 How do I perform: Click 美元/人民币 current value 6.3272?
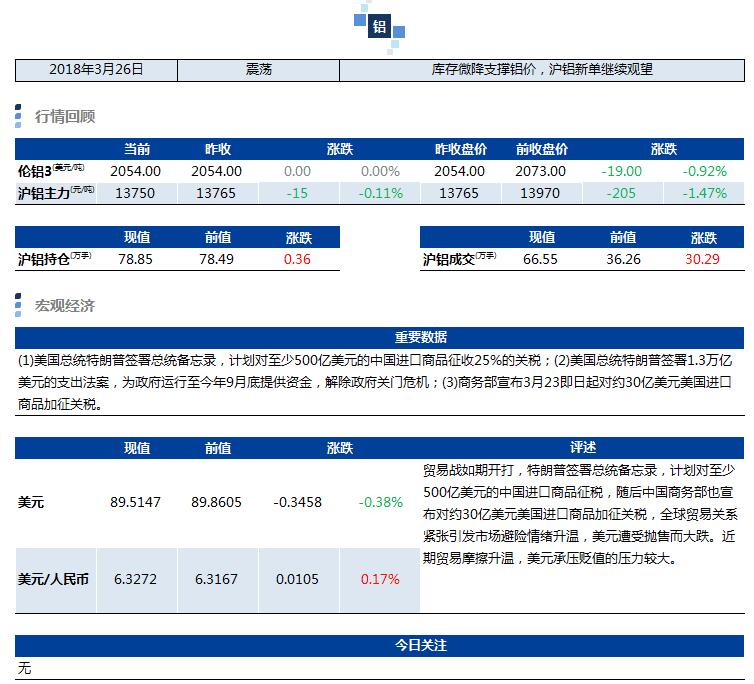point(135,579)
